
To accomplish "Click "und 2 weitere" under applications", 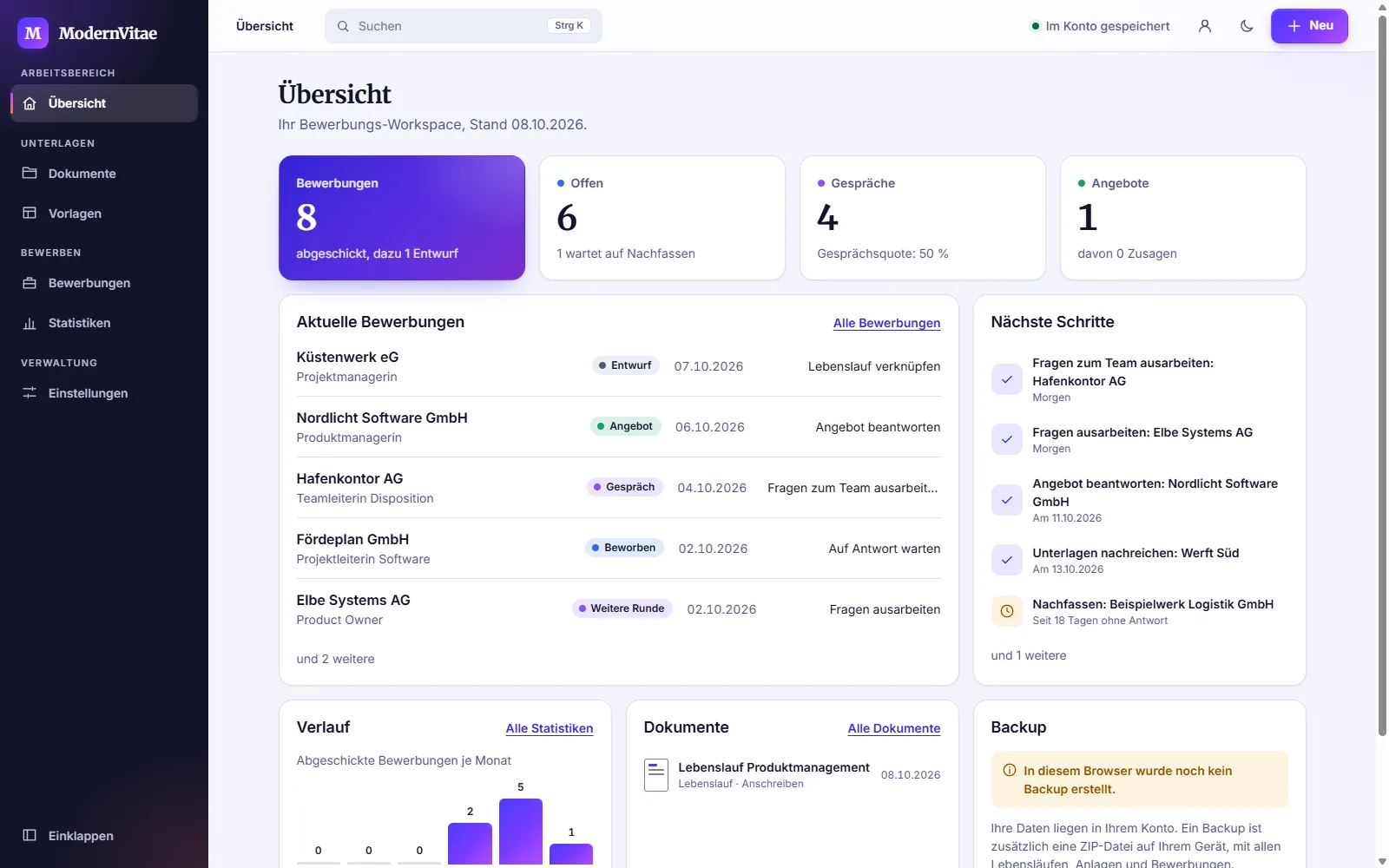I will pyautogui.click(x=335, y=659).
